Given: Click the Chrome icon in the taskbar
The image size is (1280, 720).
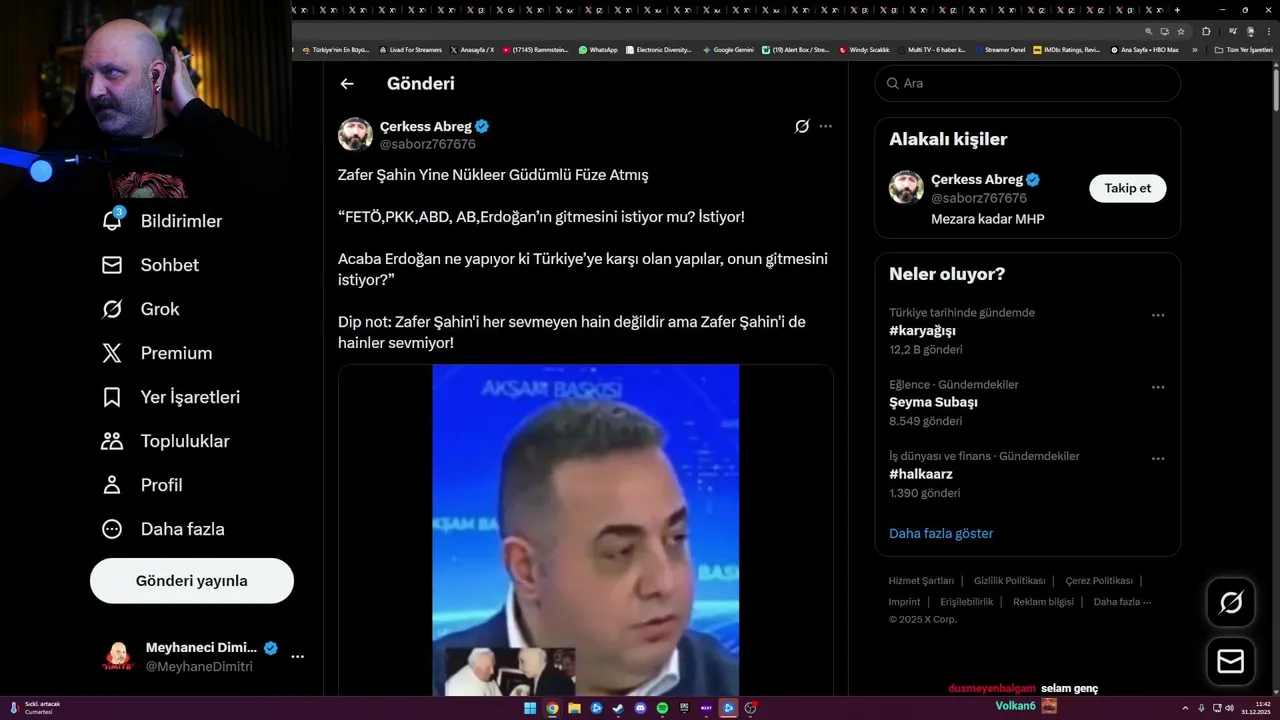Looking at the screenshot, I should (552, 708).
